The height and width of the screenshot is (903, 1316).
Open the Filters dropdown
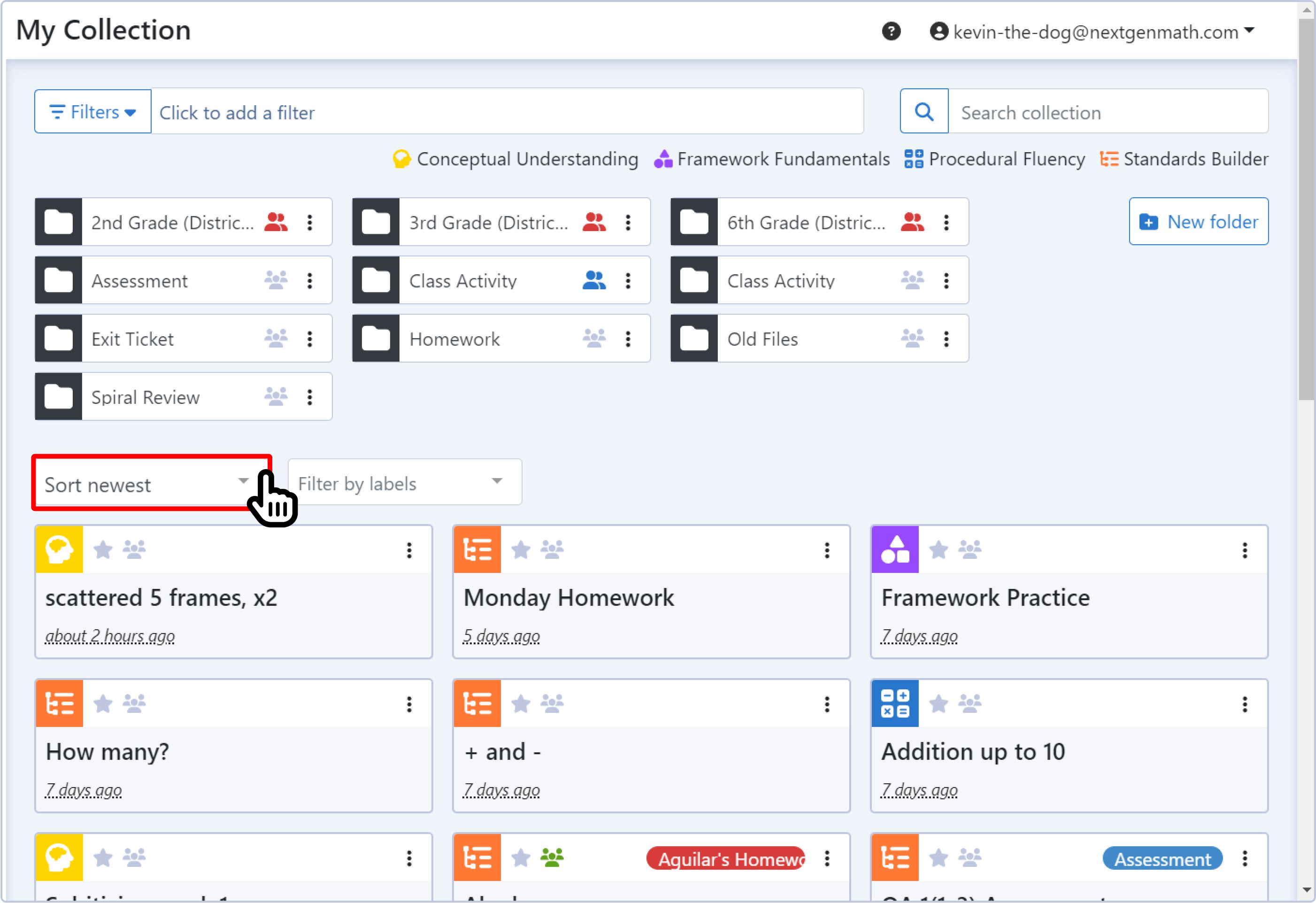pos(93,112)
